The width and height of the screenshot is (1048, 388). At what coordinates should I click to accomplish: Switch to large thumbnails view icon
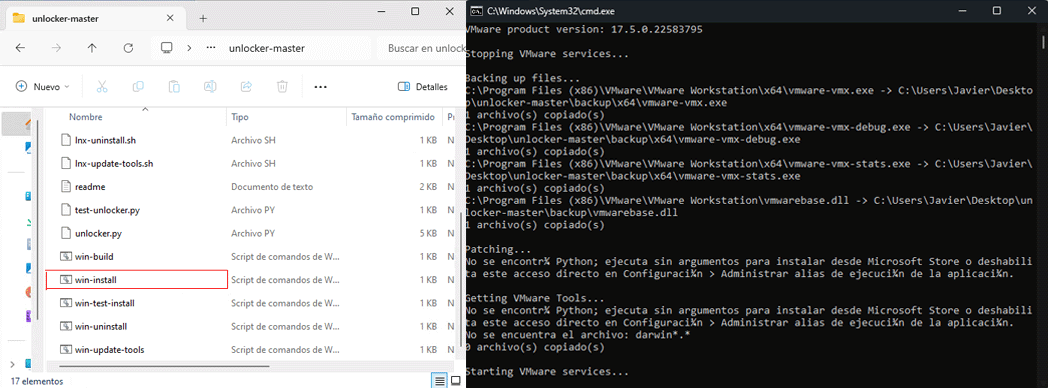(x=456, y=381)
